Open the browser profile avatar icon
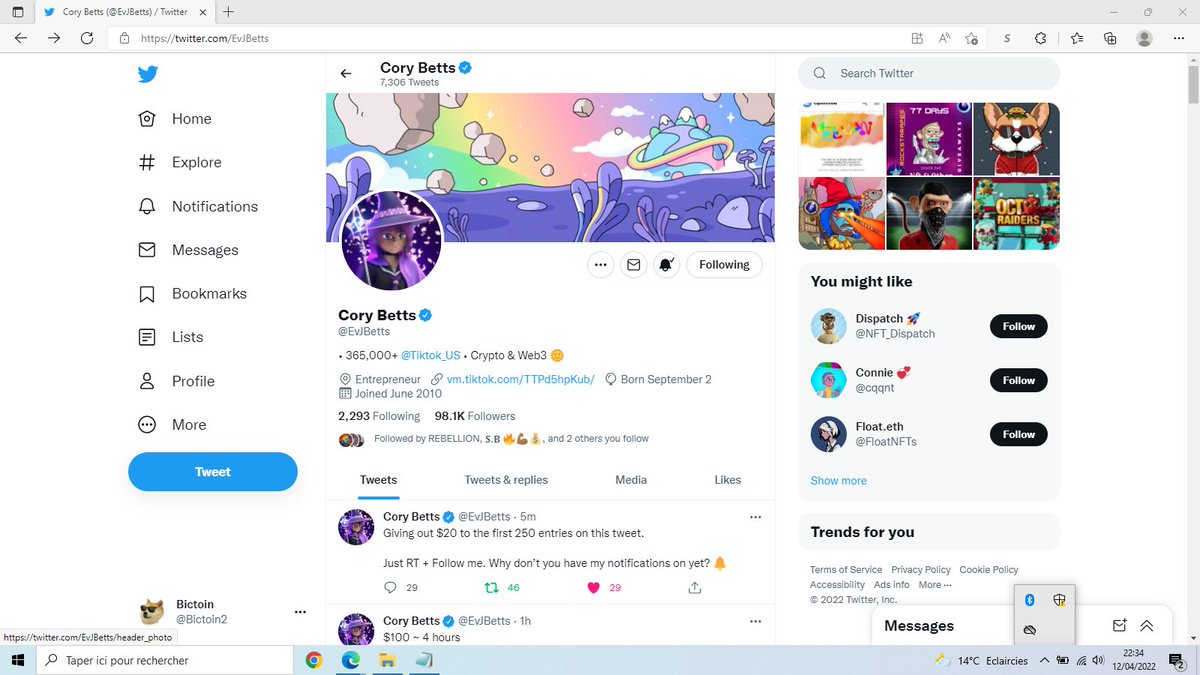1200x675 pixels. point(1145,38)
